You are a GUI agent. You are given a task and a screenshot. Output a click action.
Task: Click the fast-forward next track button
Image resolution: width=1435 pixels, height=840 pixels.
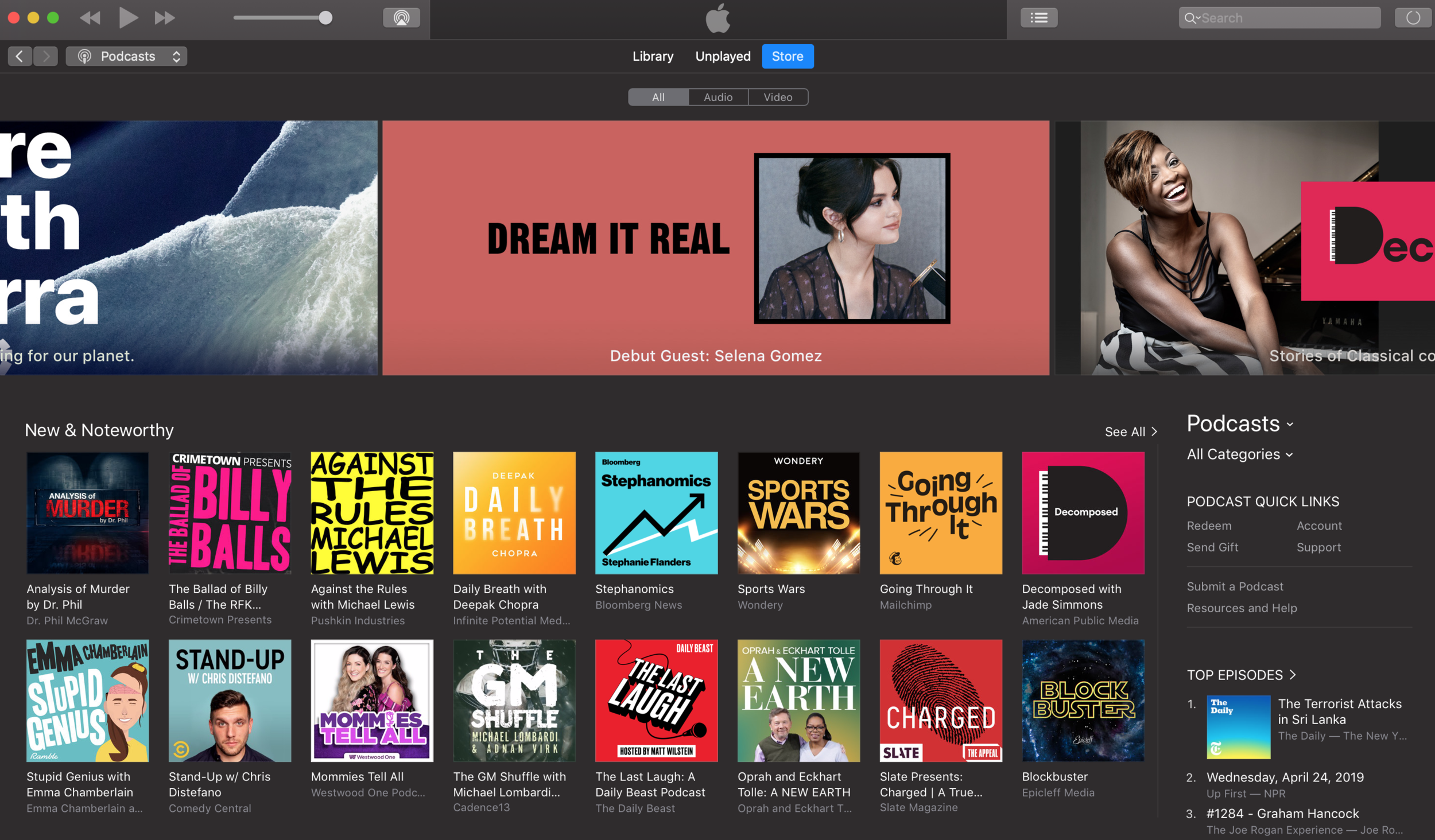click(165, 18)
